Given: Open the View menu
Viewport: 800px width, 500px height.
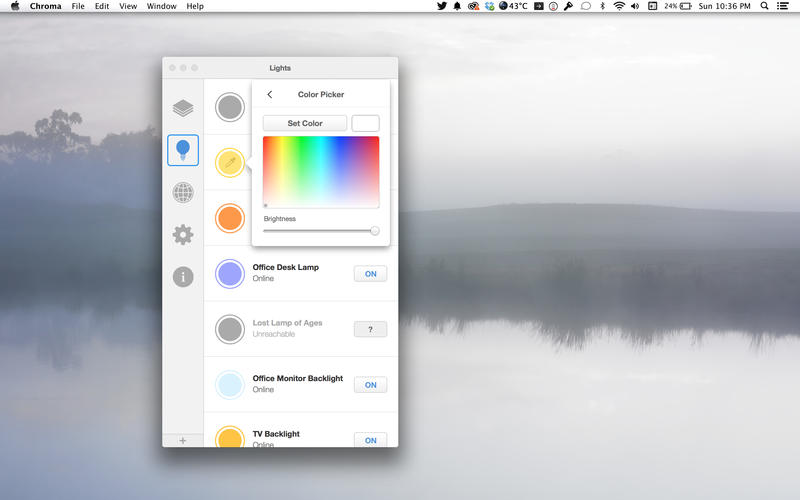Looking at the screenshot, I should [x=128, y=6].
